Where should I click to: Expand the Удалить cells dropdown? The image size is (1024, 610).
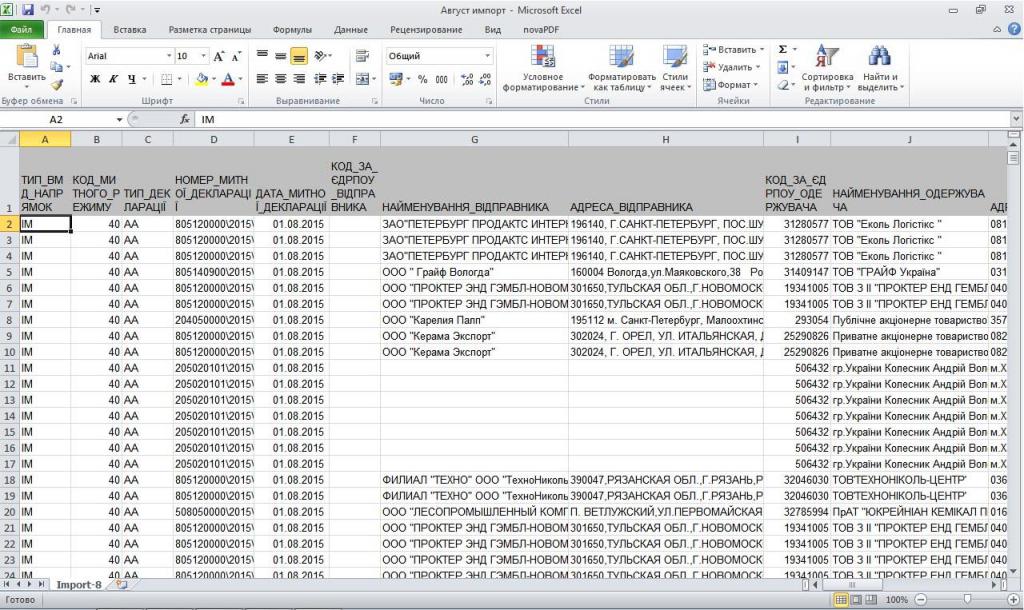(x=758, y=67)
